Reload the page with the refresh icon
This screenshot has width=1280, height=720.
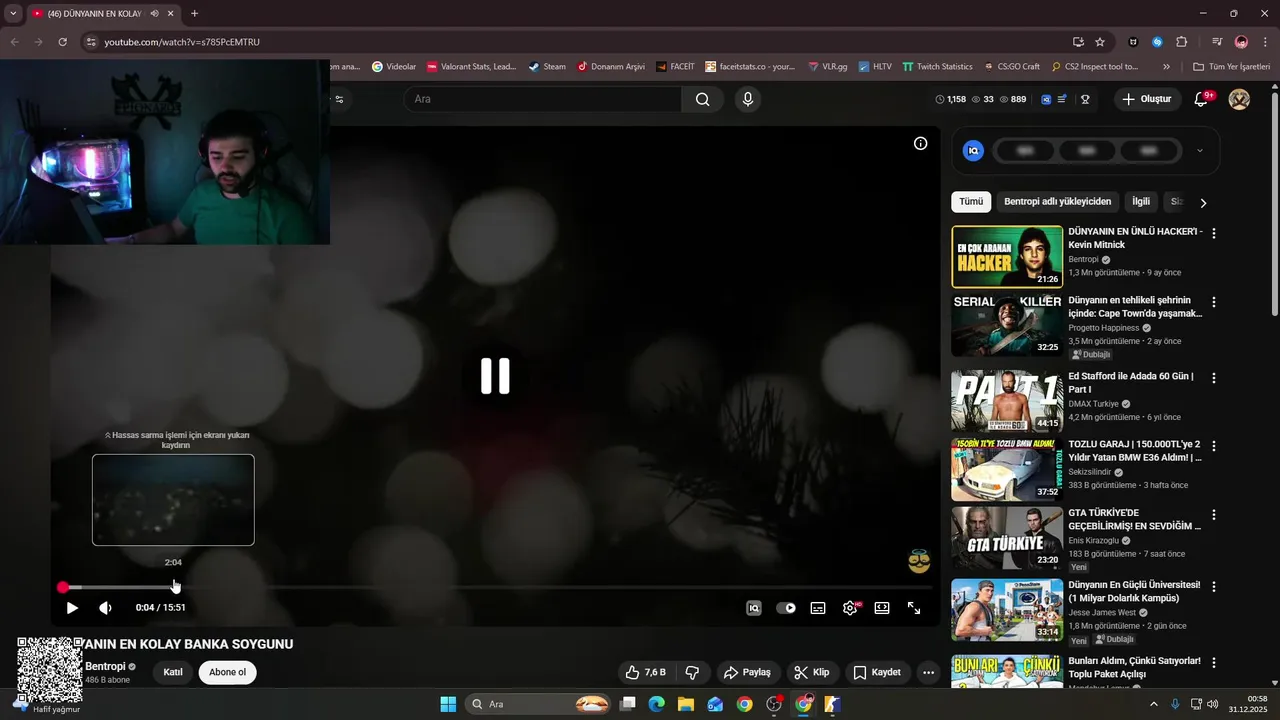62,42
